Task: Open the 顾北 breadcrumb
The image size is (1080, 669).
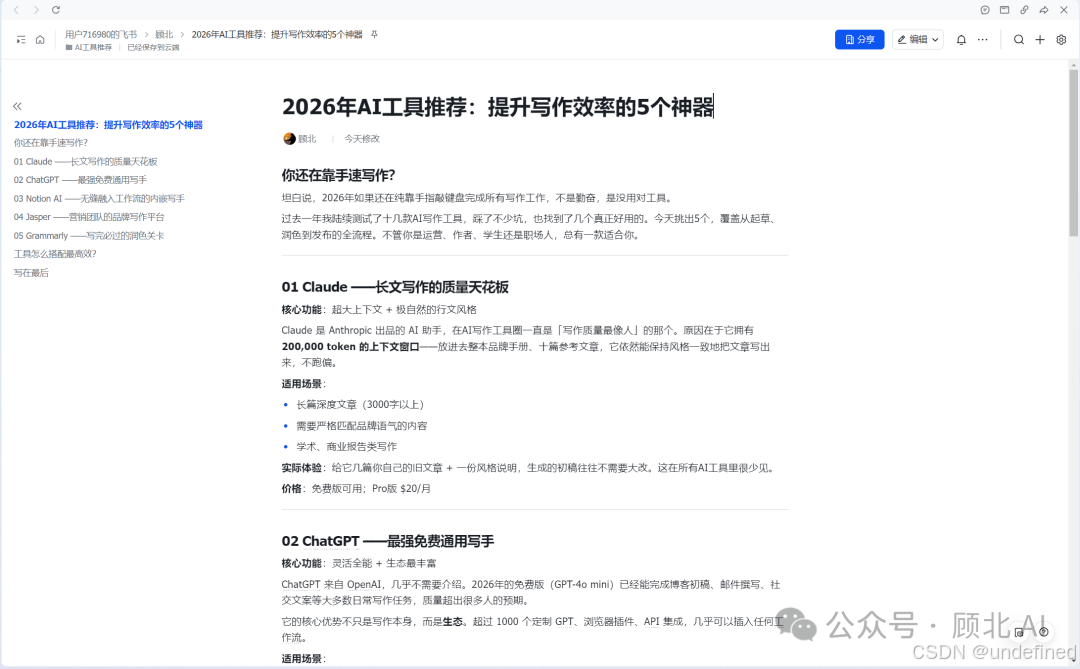Action: pos(164,34)
